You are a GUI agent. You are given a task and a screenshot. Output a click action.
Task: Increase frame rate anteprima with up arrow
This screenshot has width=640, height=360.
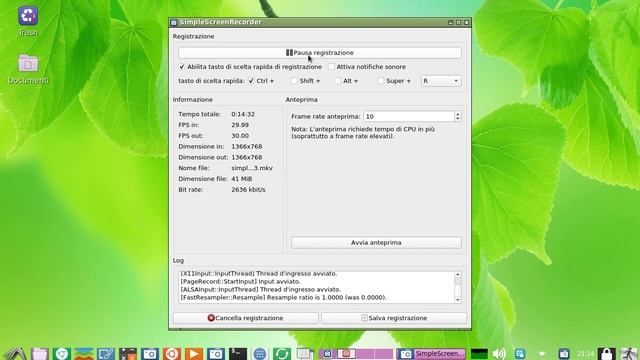[458, 114]
